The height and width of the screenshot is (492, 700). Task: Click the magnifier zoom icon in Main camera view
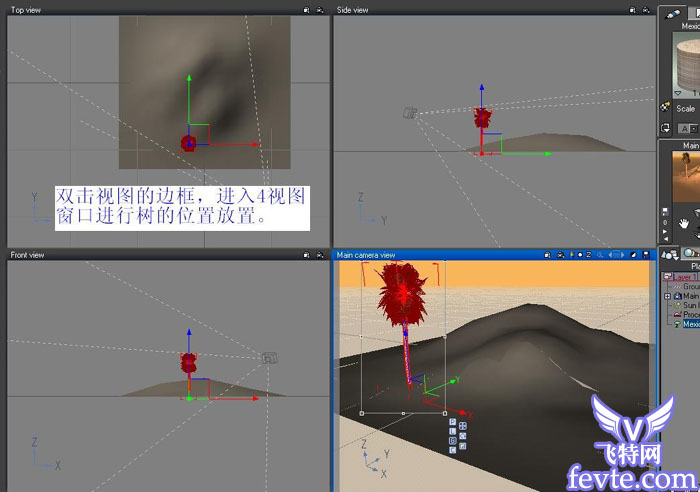click(600, 255)
